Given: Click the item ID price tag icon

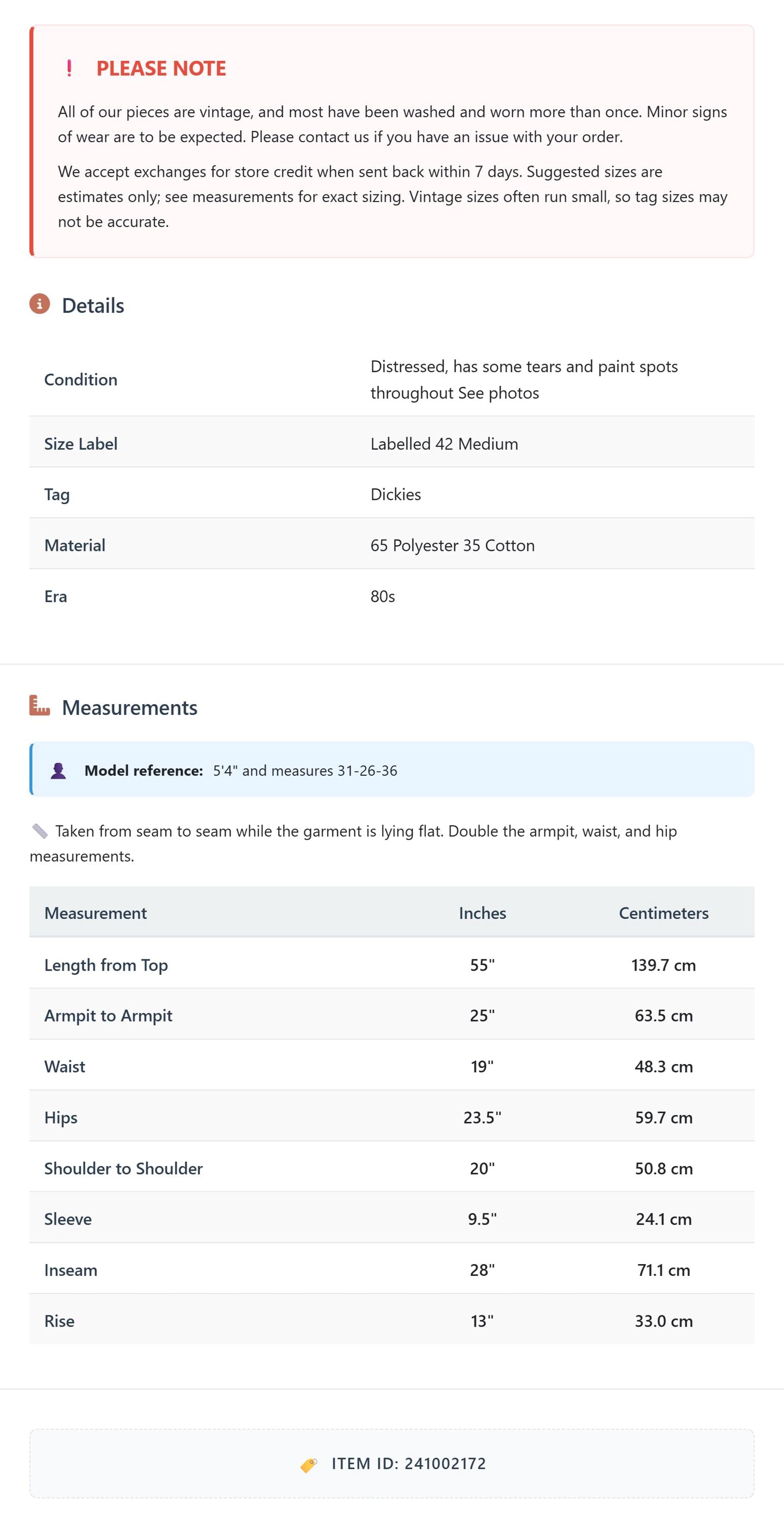Looking at the screenshot, I should (x=309, y=1465).
